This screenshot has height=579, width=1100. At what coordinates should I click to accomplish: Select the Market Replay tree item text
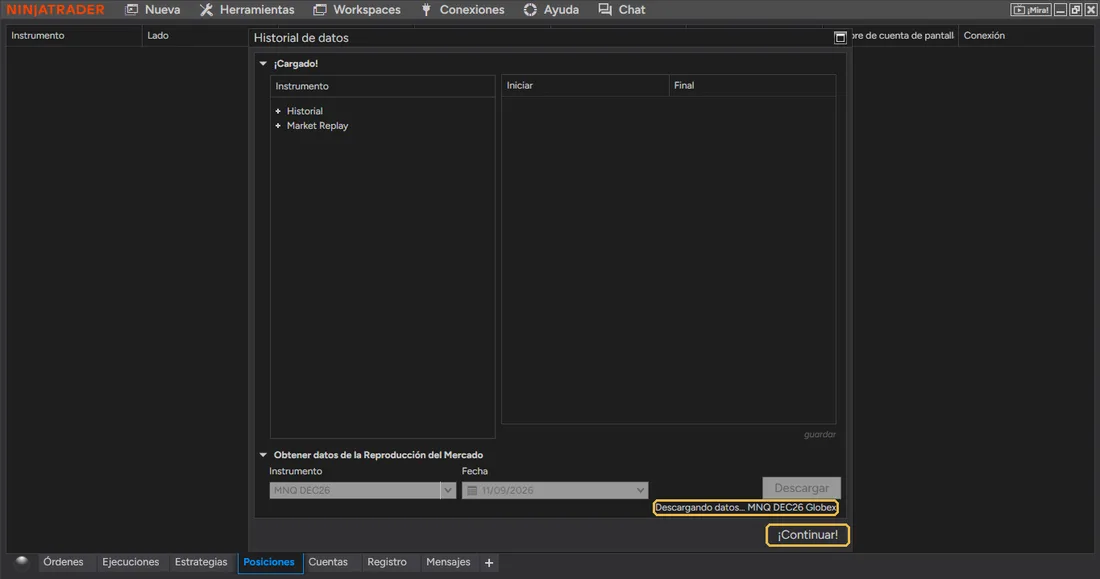click(x=317, y=126)
